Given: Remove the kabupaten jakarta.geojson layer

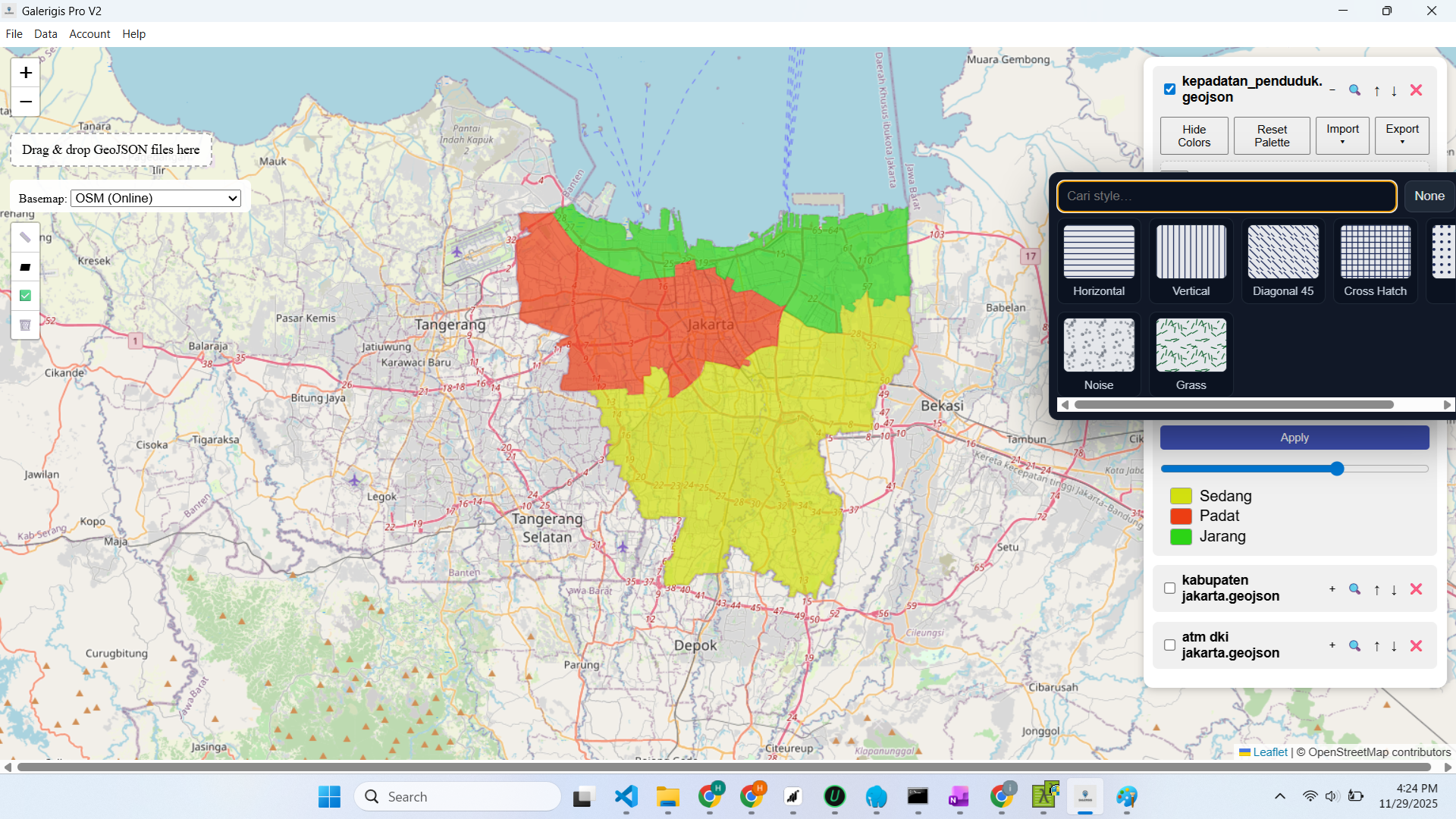Looking at the screenshot, I should click(1416, 589).
